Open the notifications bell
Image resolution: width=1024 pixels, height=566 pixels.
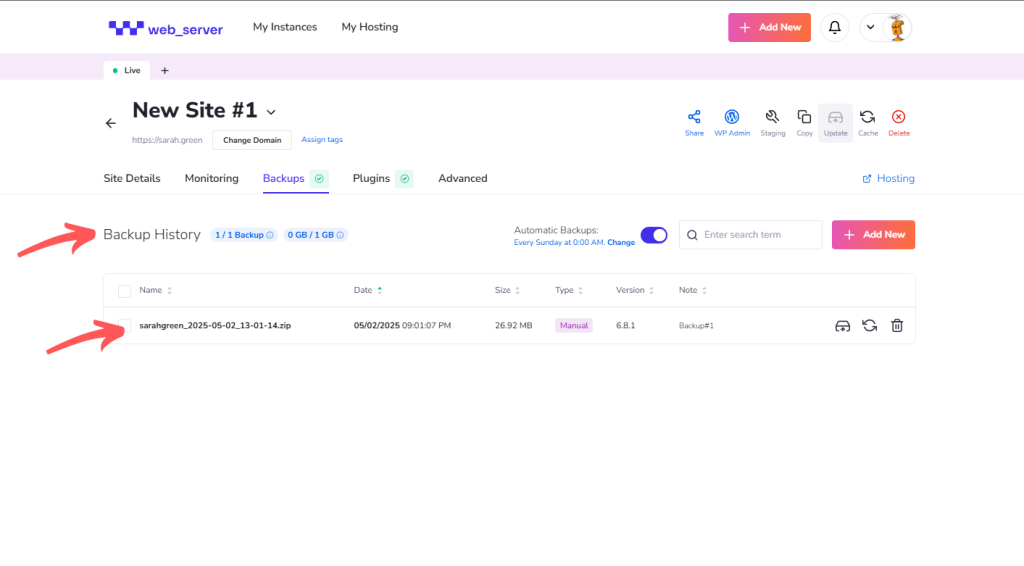click(834, 27)
